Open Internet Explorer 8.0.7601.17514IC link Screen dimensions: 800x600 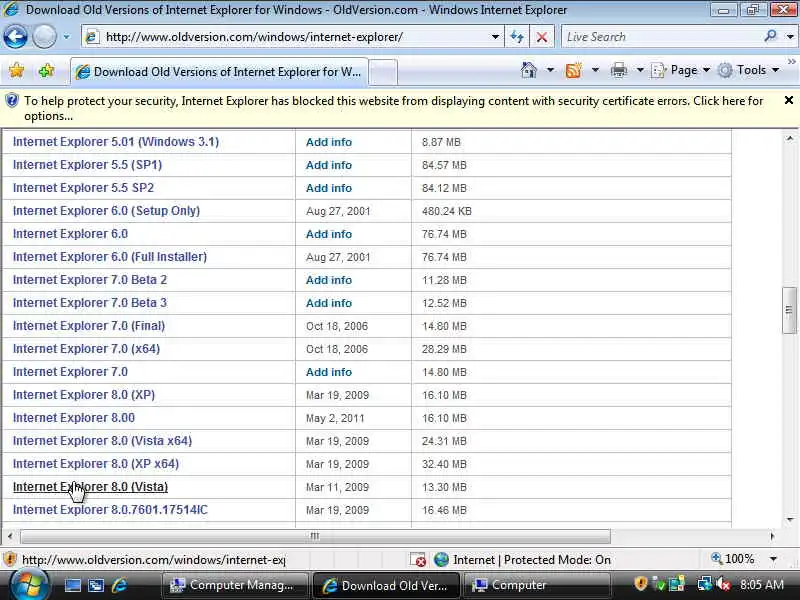coord(110,510)
